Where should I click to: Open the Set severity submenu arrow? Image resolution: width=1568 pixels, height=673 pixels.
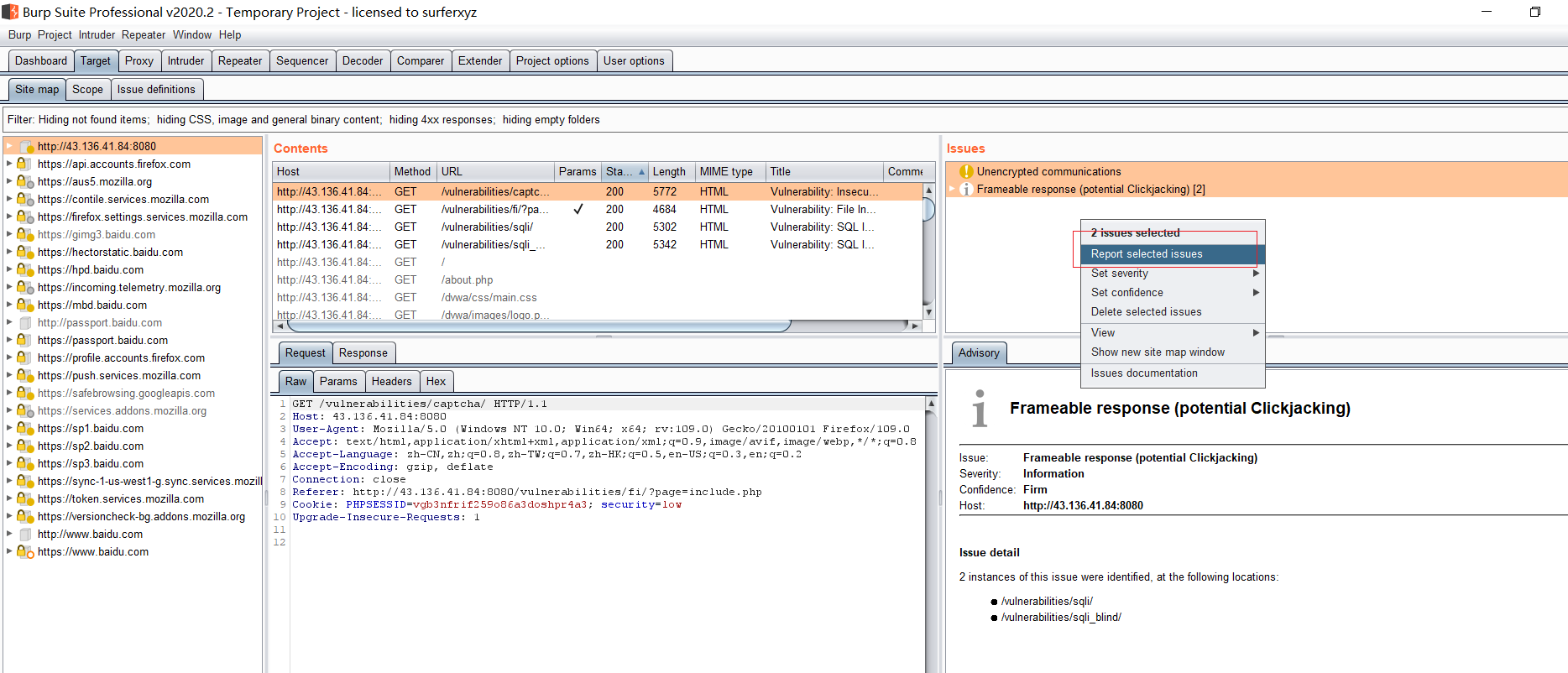click(x=1257, y=274)
